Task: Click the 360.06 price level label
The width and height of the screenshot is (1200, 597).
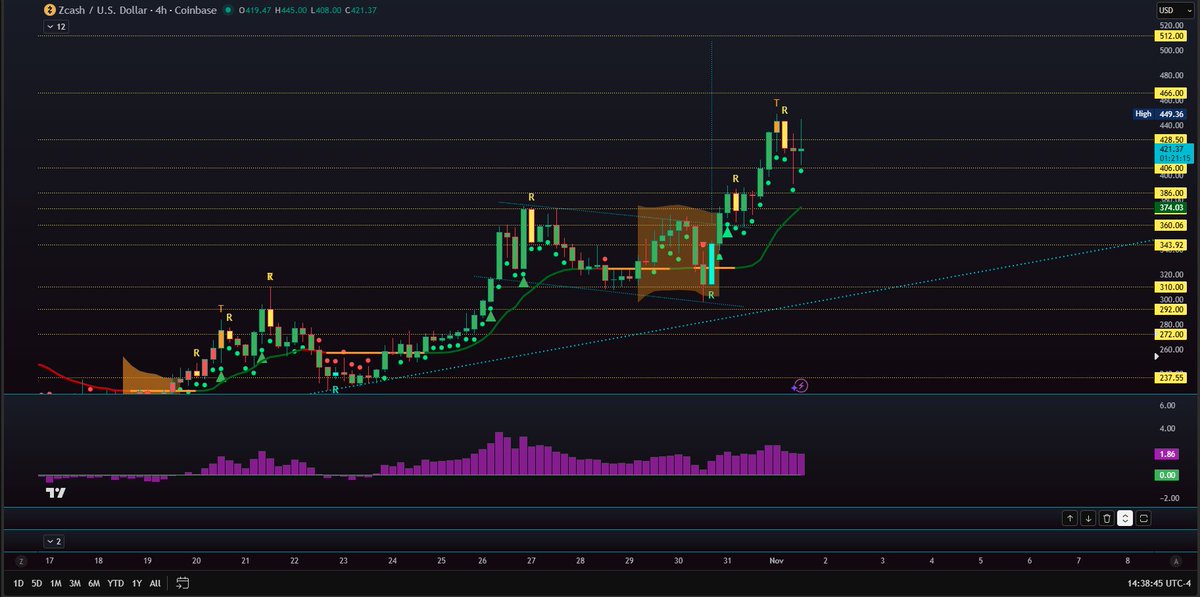Action: (1170, 225)
